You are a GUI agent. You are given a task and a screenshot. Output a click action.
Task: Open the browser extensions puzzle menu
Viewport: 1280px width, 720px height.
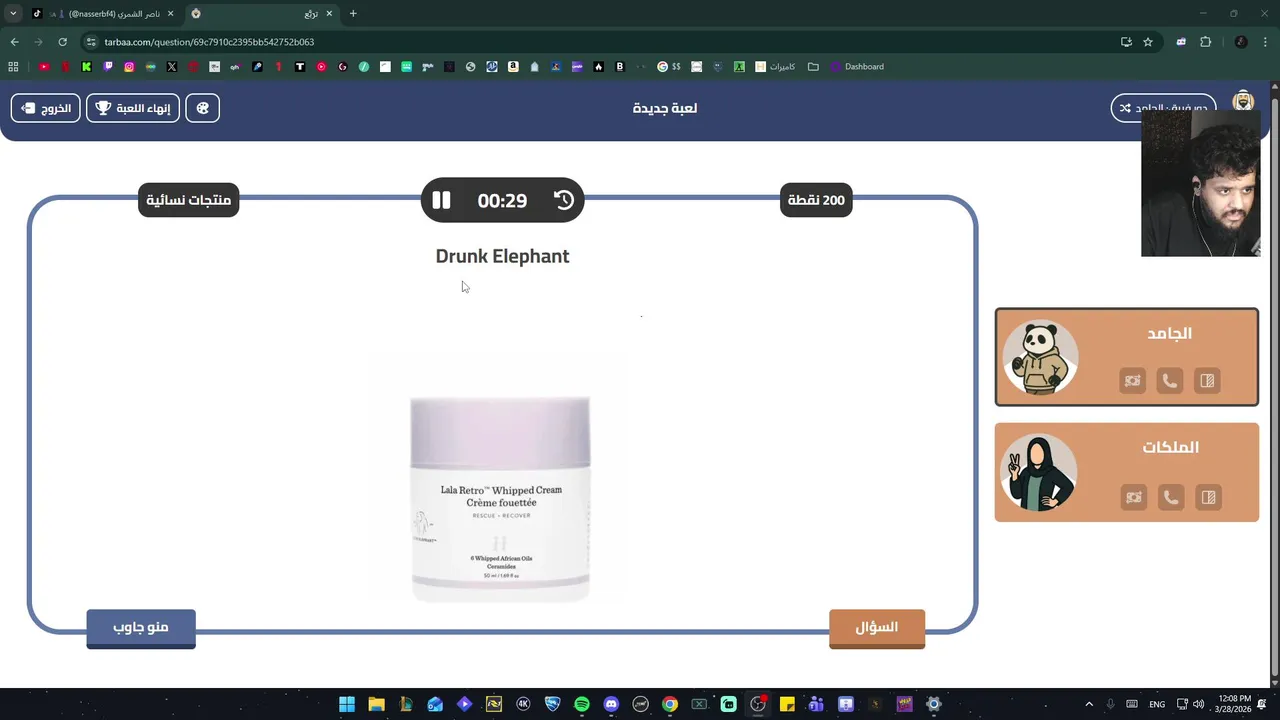1205,42
